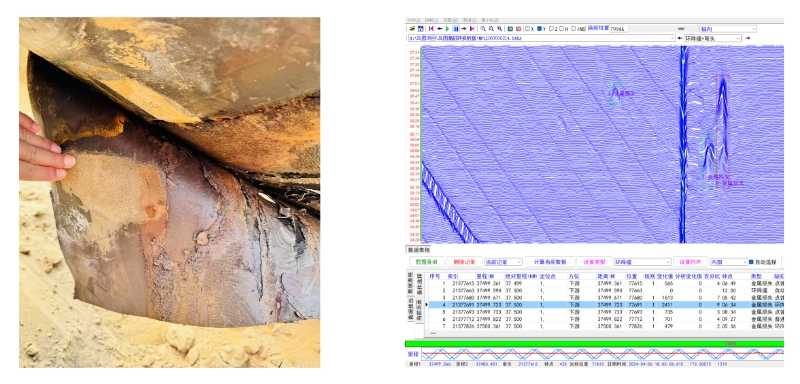Select the 数据表格 tab
800x384 pixels.
click(x=418, y=249)
